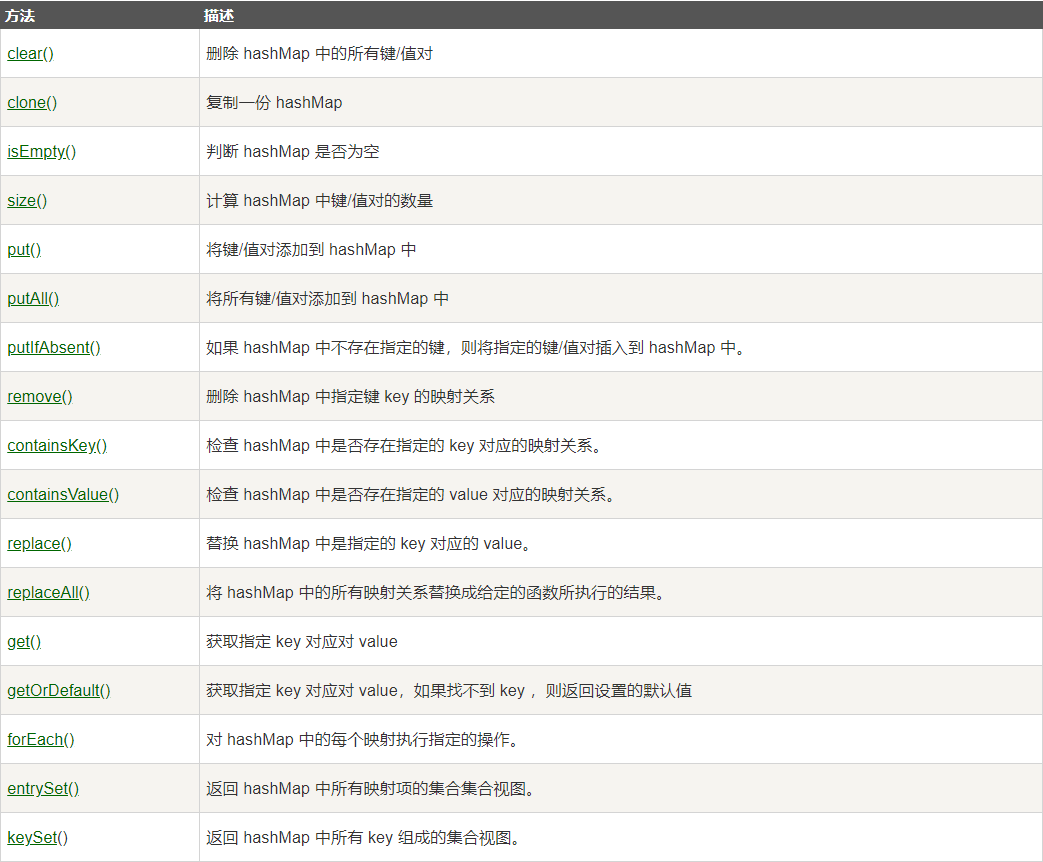Follow the isEmpty() link

pos(42,152)
